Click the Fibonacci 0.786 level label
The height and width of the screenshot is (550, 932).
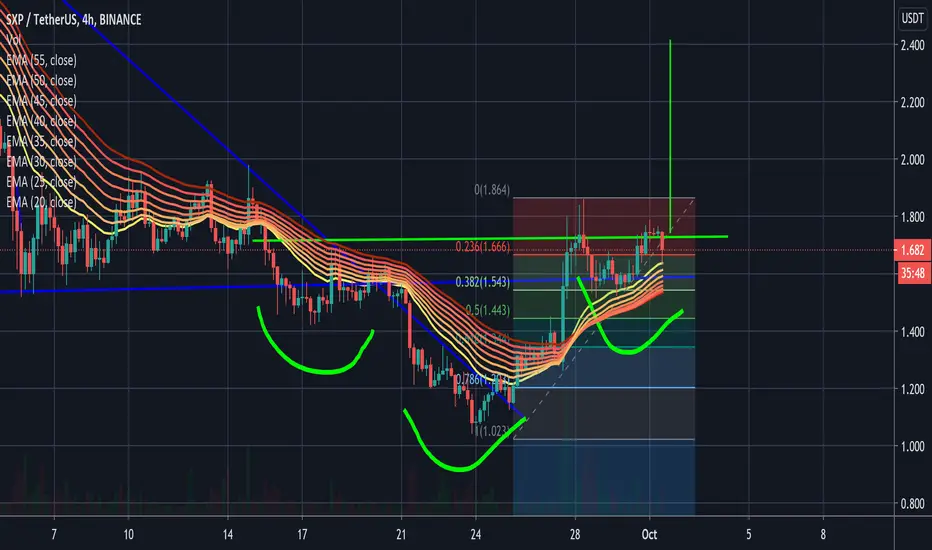pos(481,379)
